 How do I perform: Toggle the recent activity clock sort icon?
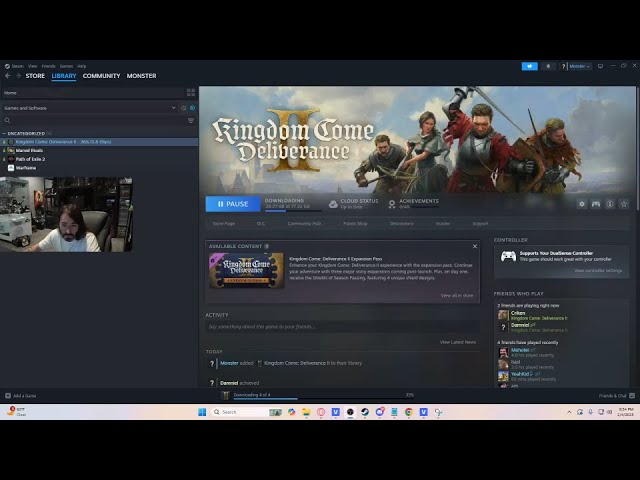click(x=184, y=108)
